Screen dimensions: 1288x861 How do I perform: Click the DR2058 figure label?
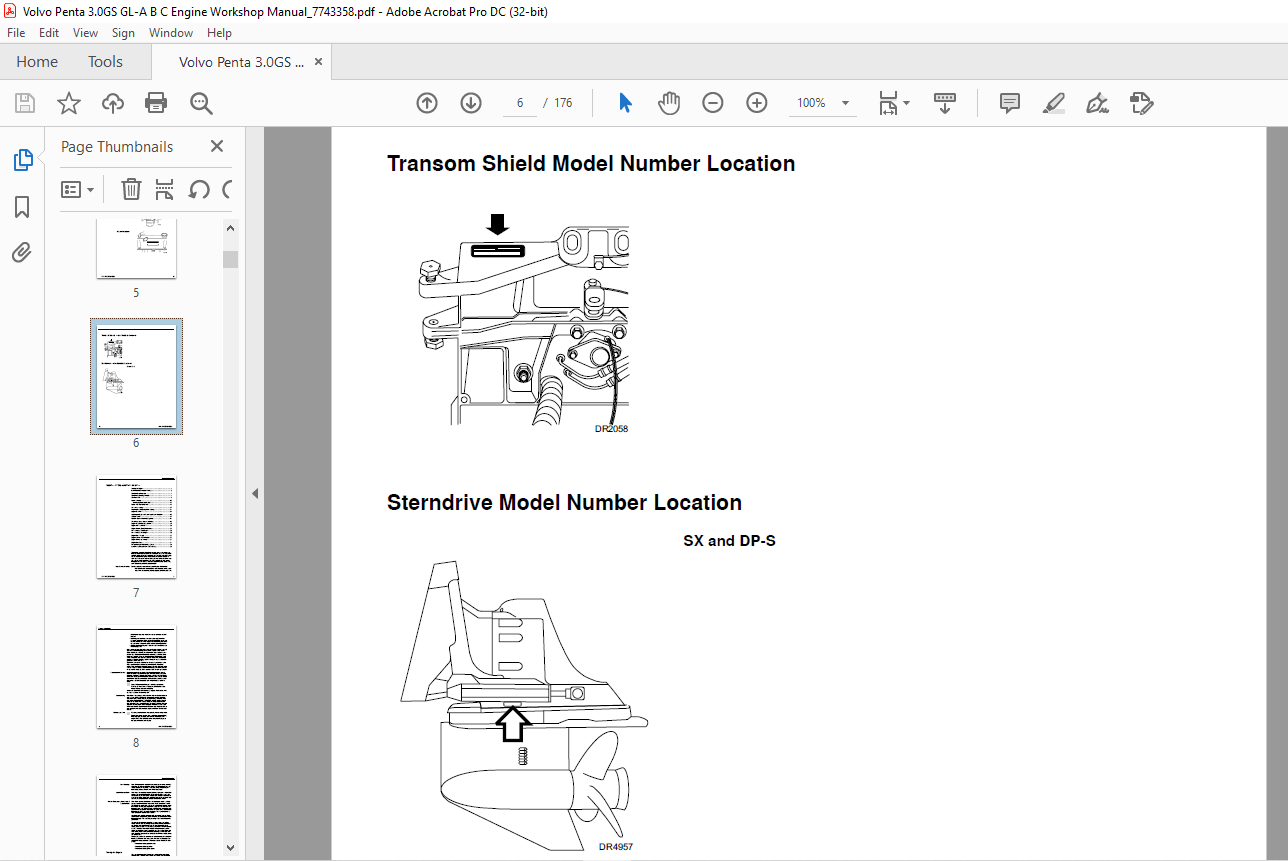click(611, 429)
